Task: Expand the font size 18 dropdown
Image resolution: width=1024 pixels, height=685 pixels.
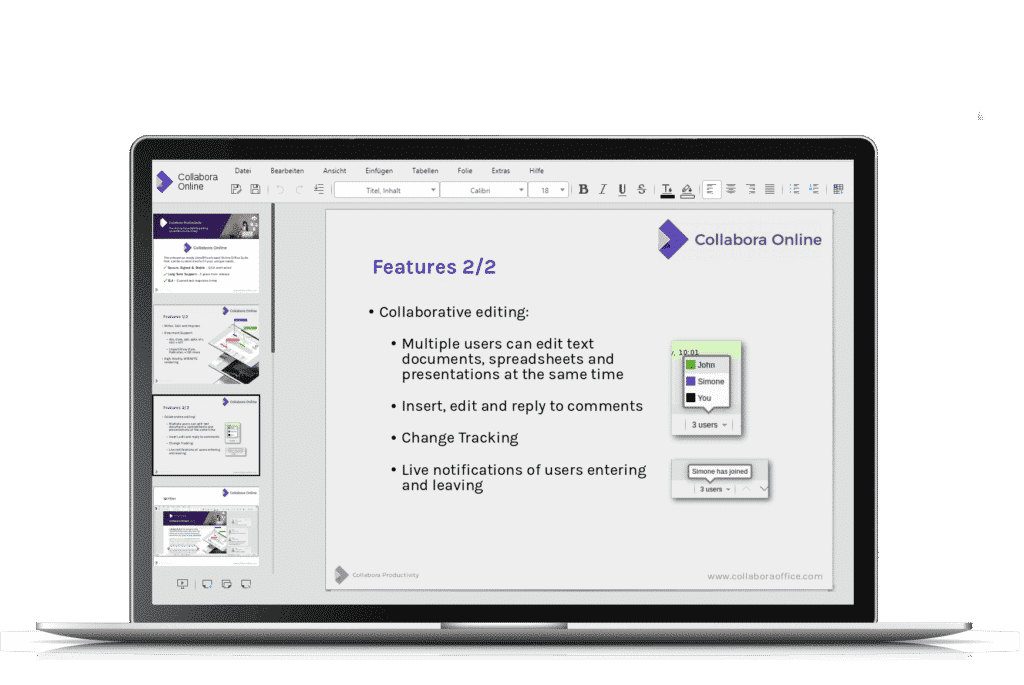Action: (562, 190)
